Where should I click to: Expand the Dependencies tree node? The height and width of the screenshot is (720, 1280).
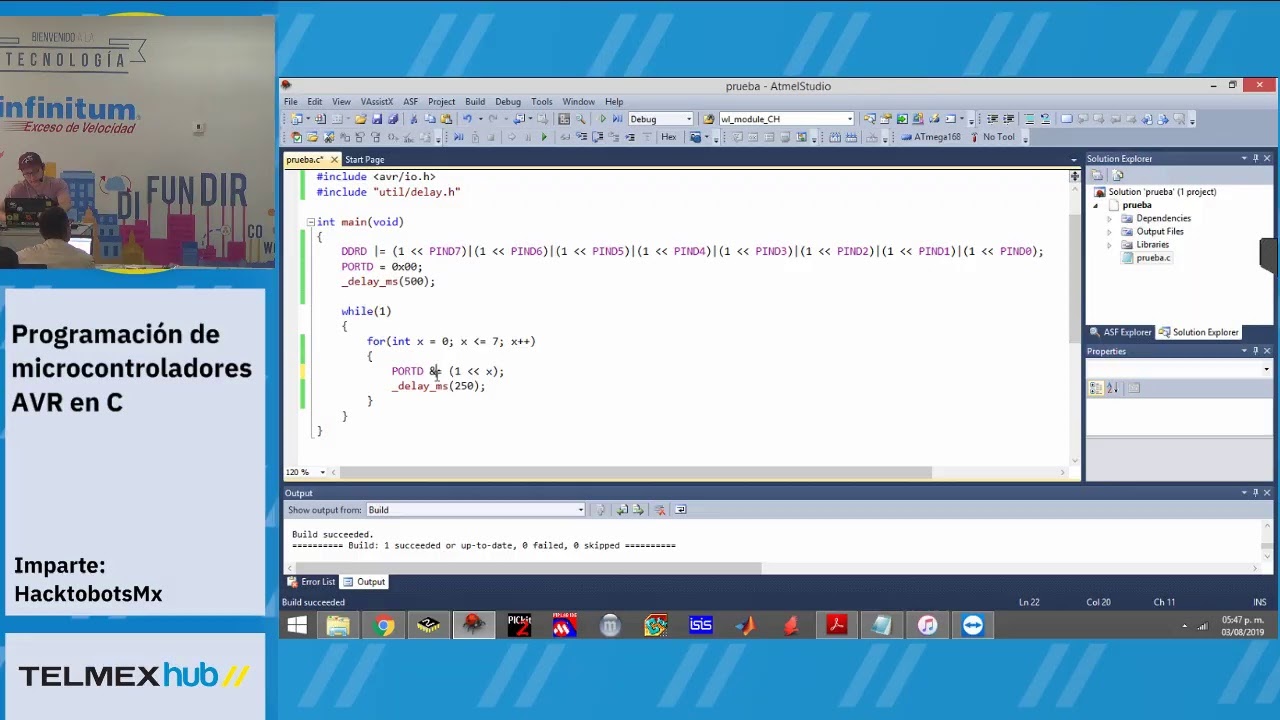click(1109, 218)
